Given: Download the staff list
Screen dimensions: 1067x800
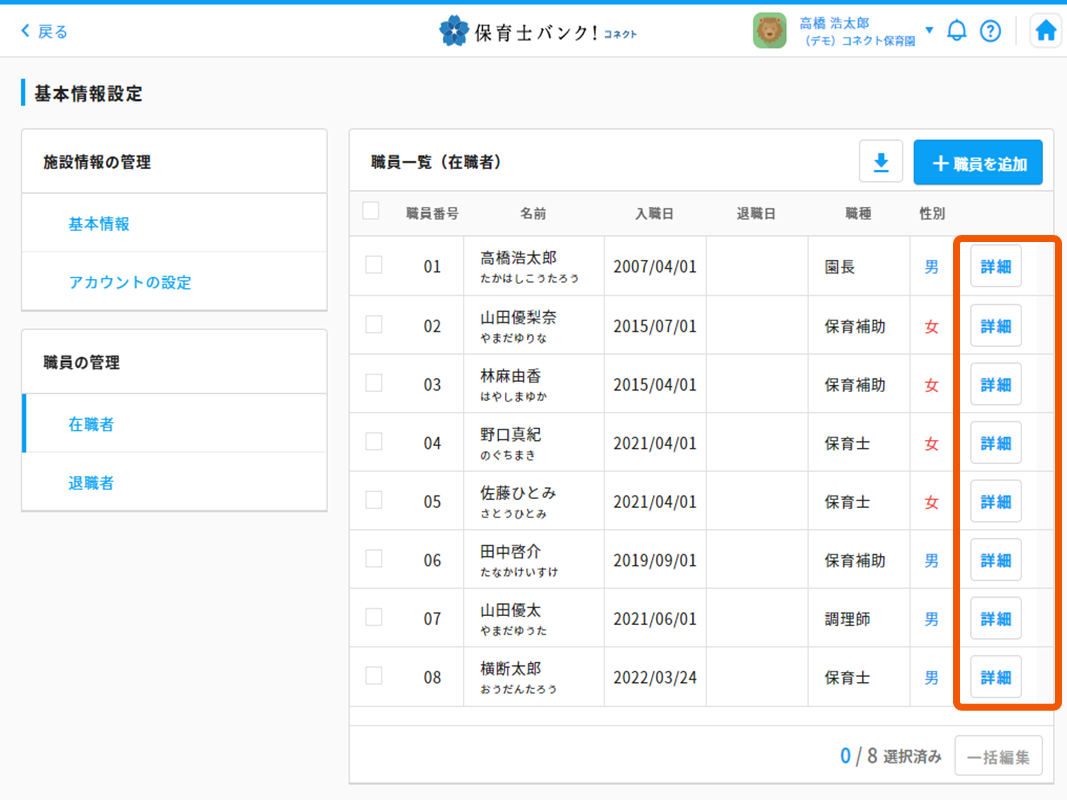Looking at the screenshot, I should click(x=881, y=162).
